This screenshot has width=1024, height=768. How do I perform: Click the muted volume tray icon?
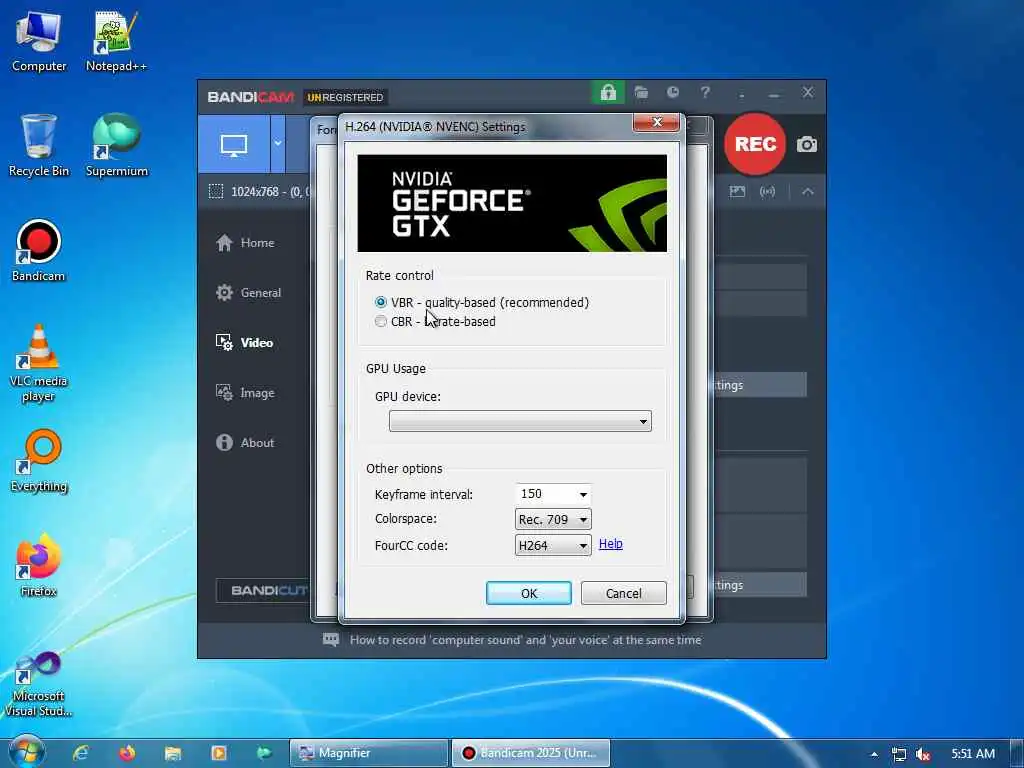coord(923,754)
